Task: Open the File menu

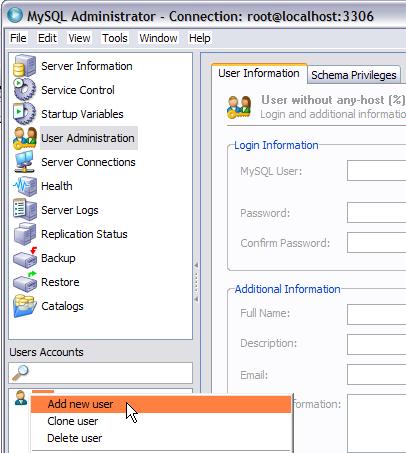Action: pyautogui.click(x=18, y=38)
